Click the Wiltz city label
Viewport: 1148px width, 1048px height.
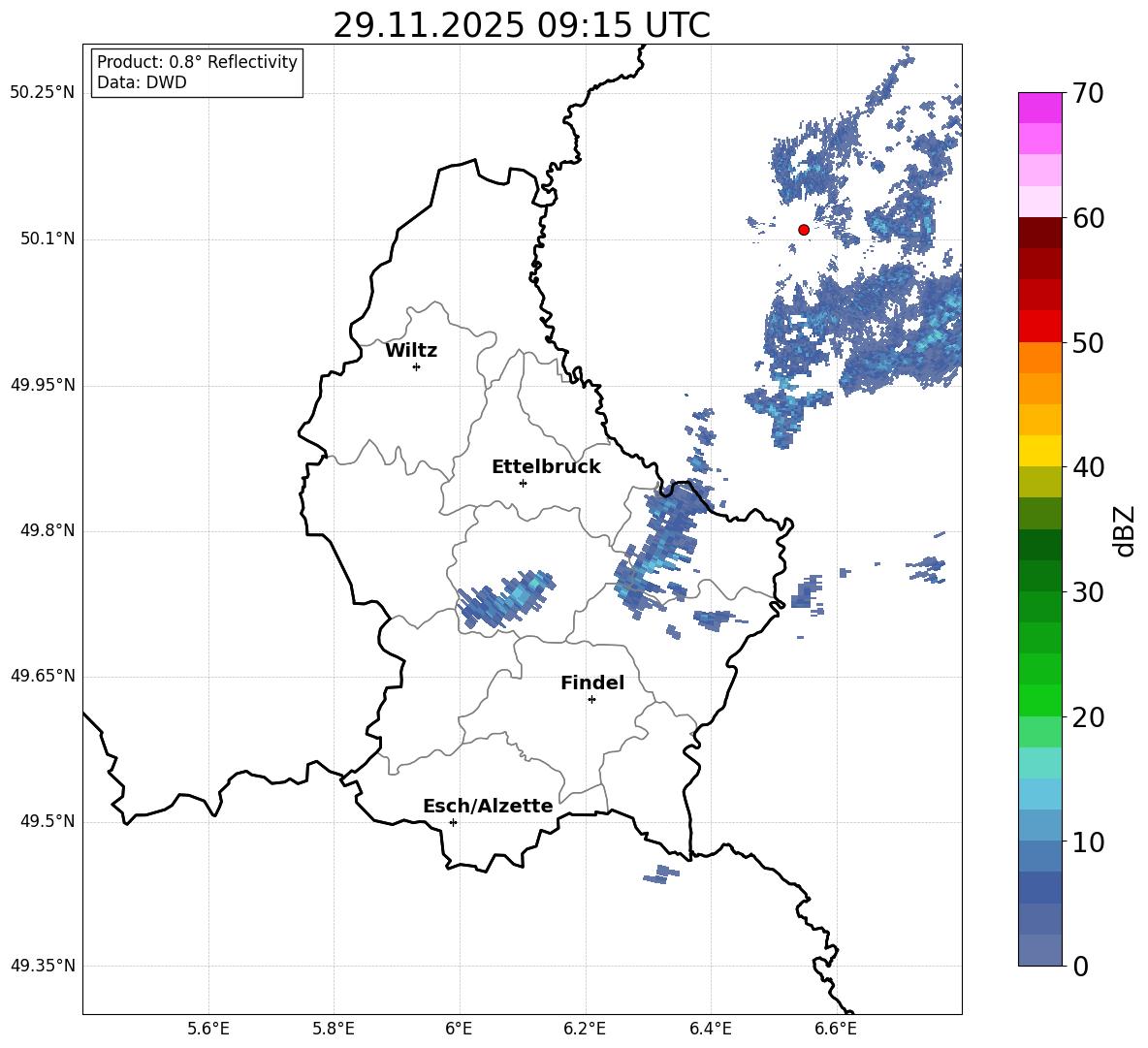coord(411,351)
